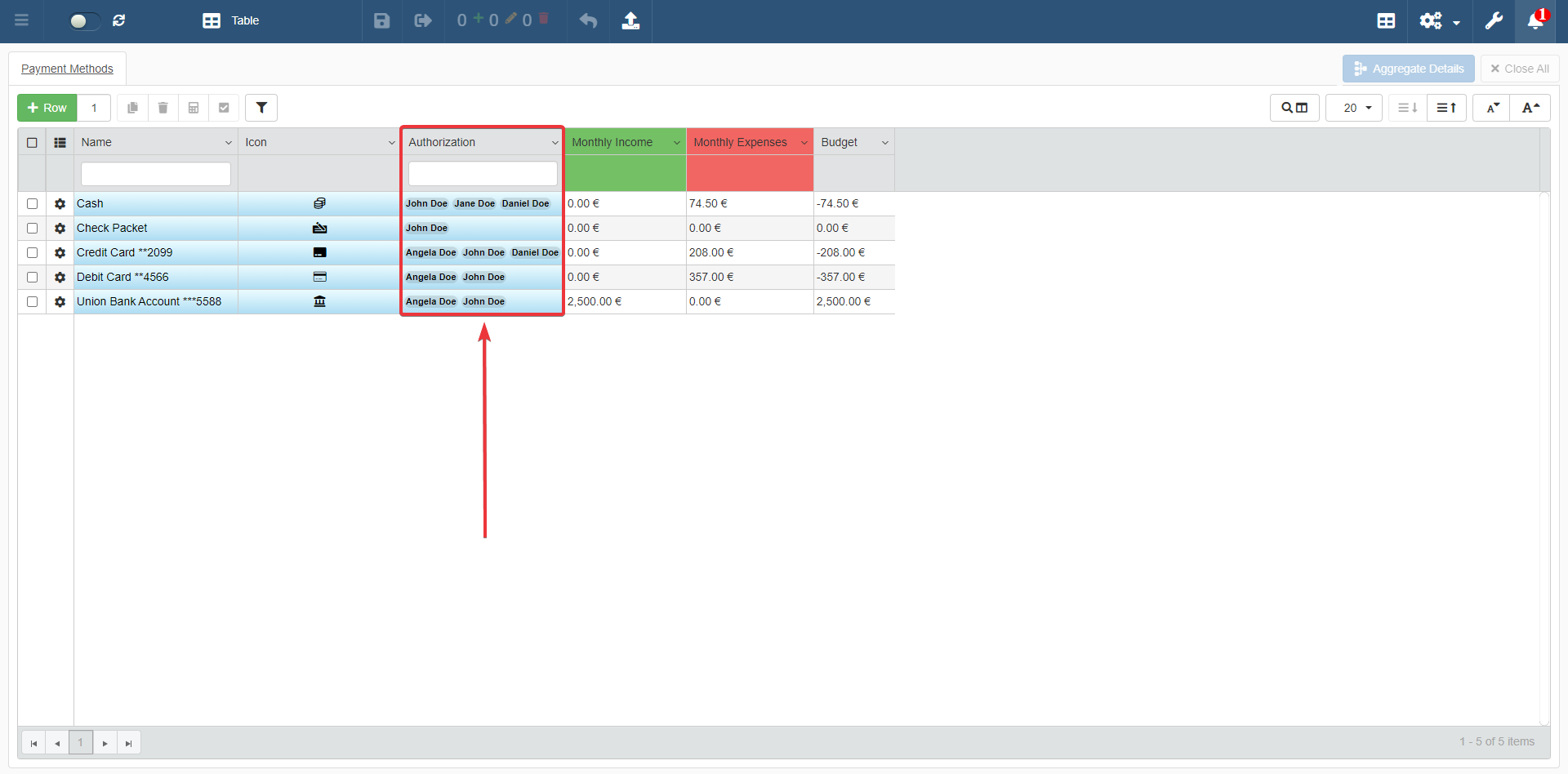Tick the select-all header checkbox
Screen dimensions: 1568x774
32,143
